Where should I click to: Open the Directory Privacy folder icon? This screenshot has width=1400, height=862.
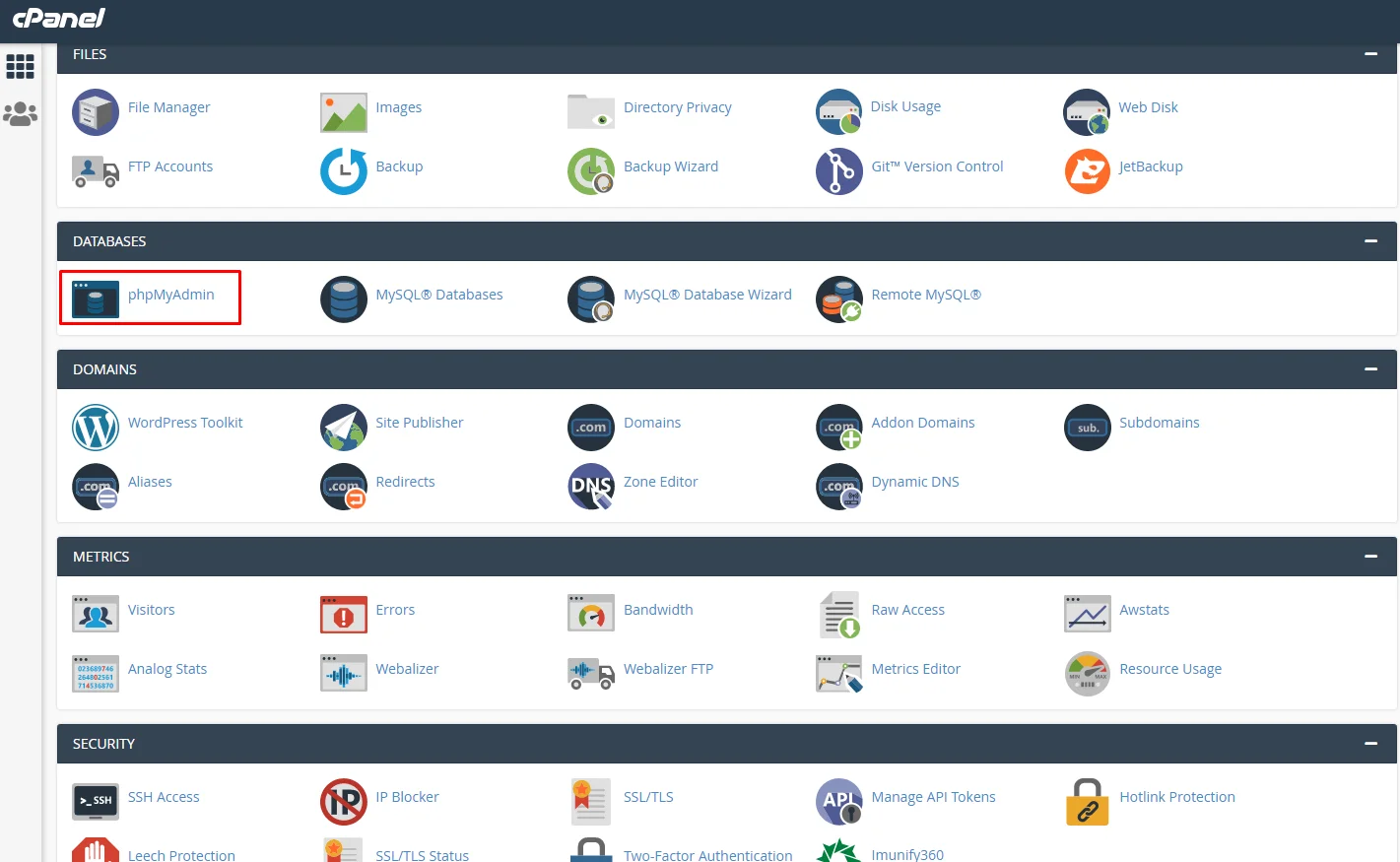click(591, 111)
